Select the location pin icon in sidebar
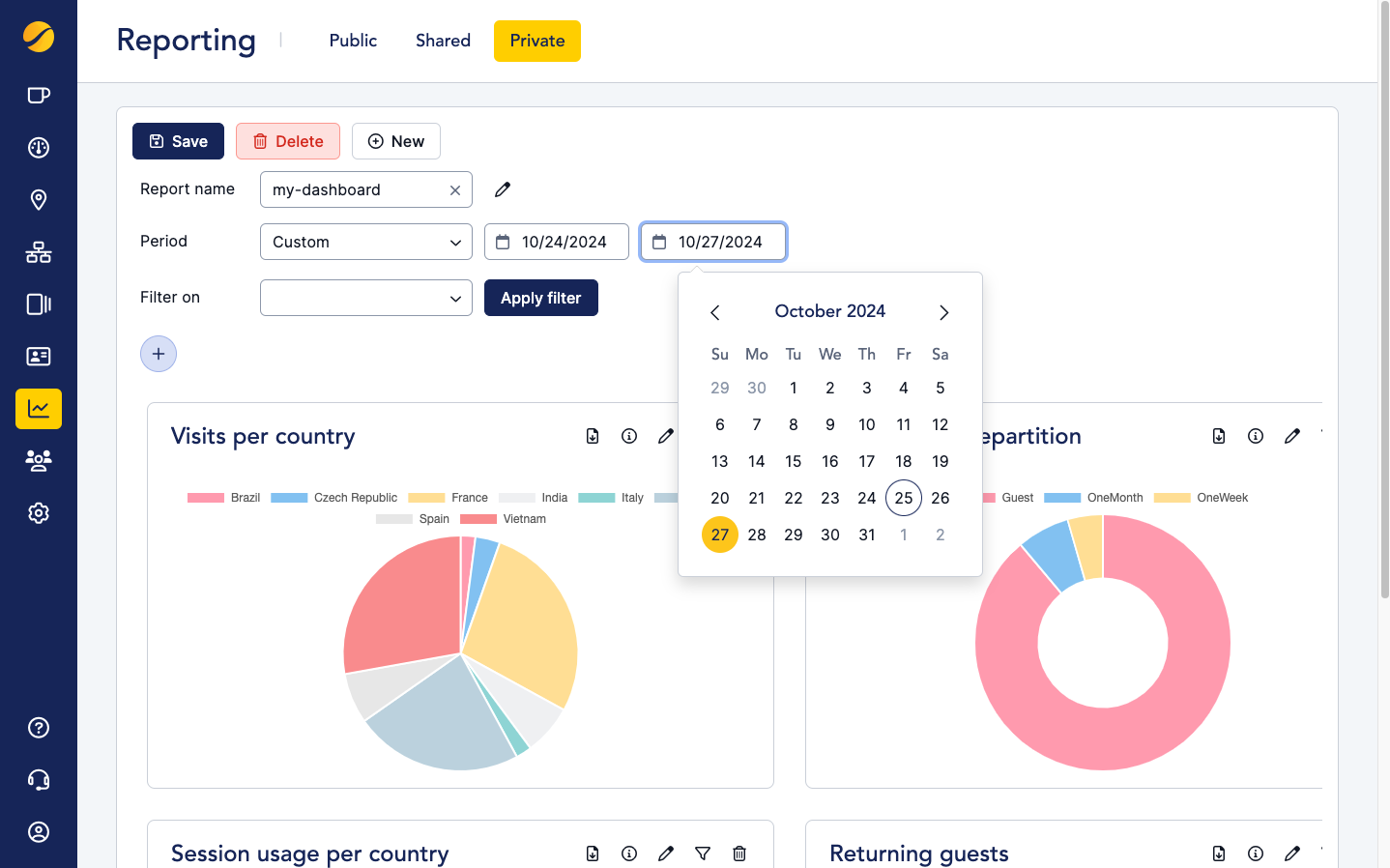The height and width of the screenshot is (868, 1390). click(38, 200)
